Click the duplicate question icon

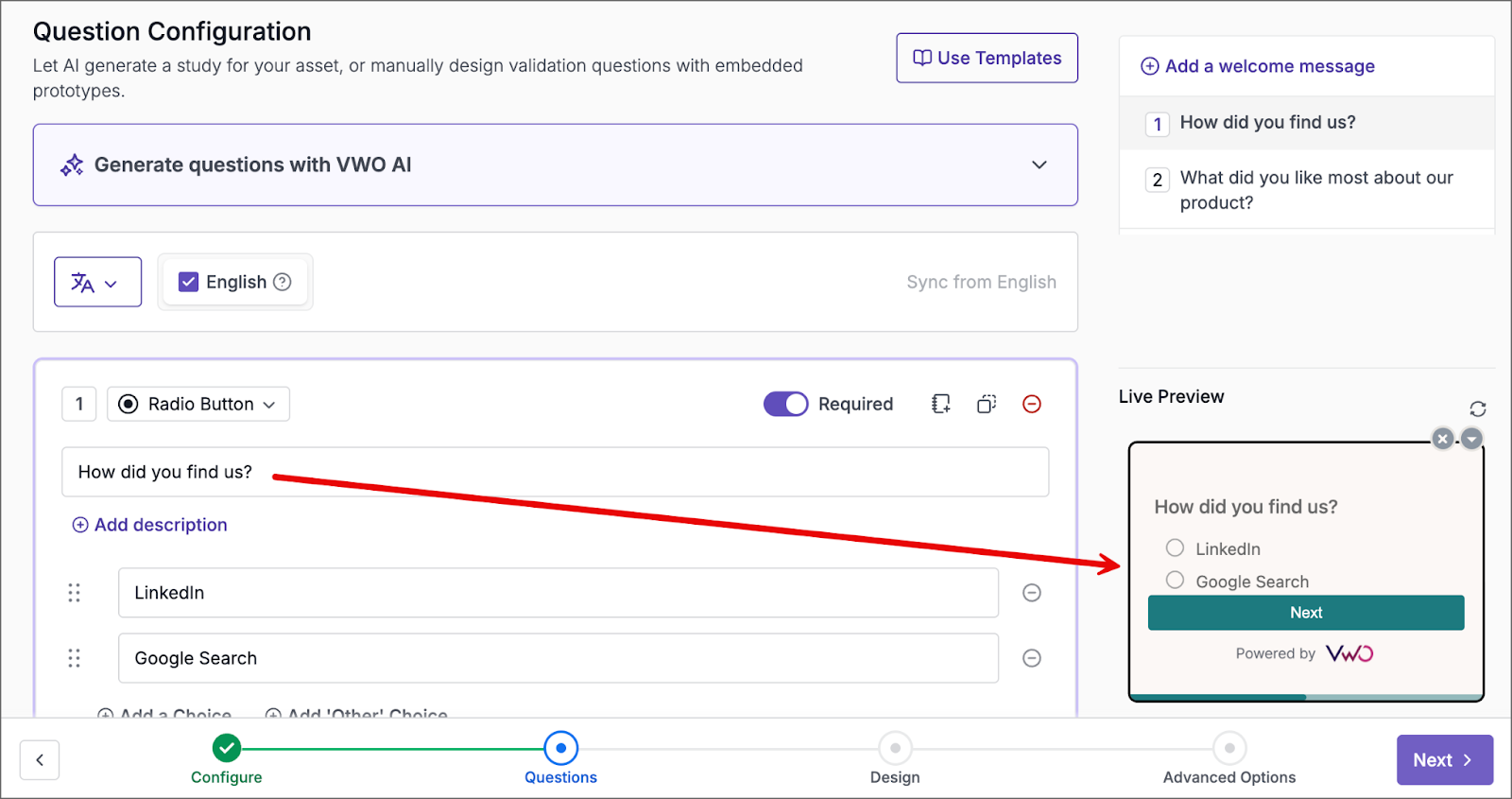987,405
